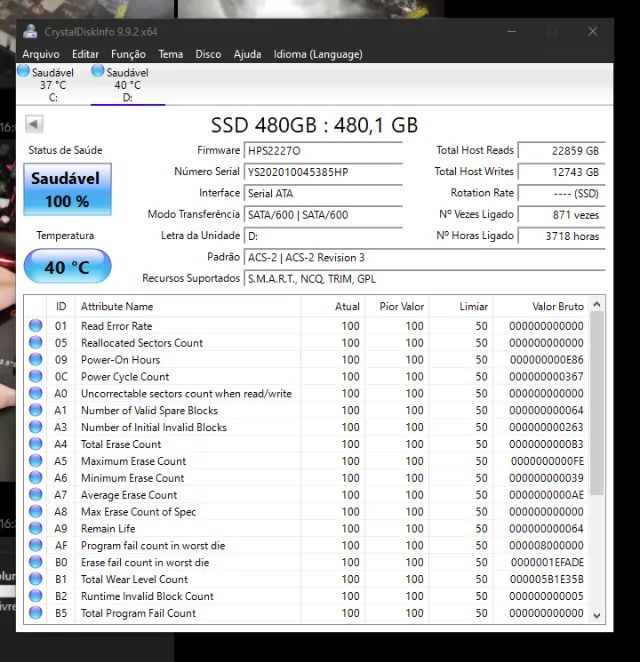Click status orb for Reallocated Sectors Count row

tap(35, 342)
